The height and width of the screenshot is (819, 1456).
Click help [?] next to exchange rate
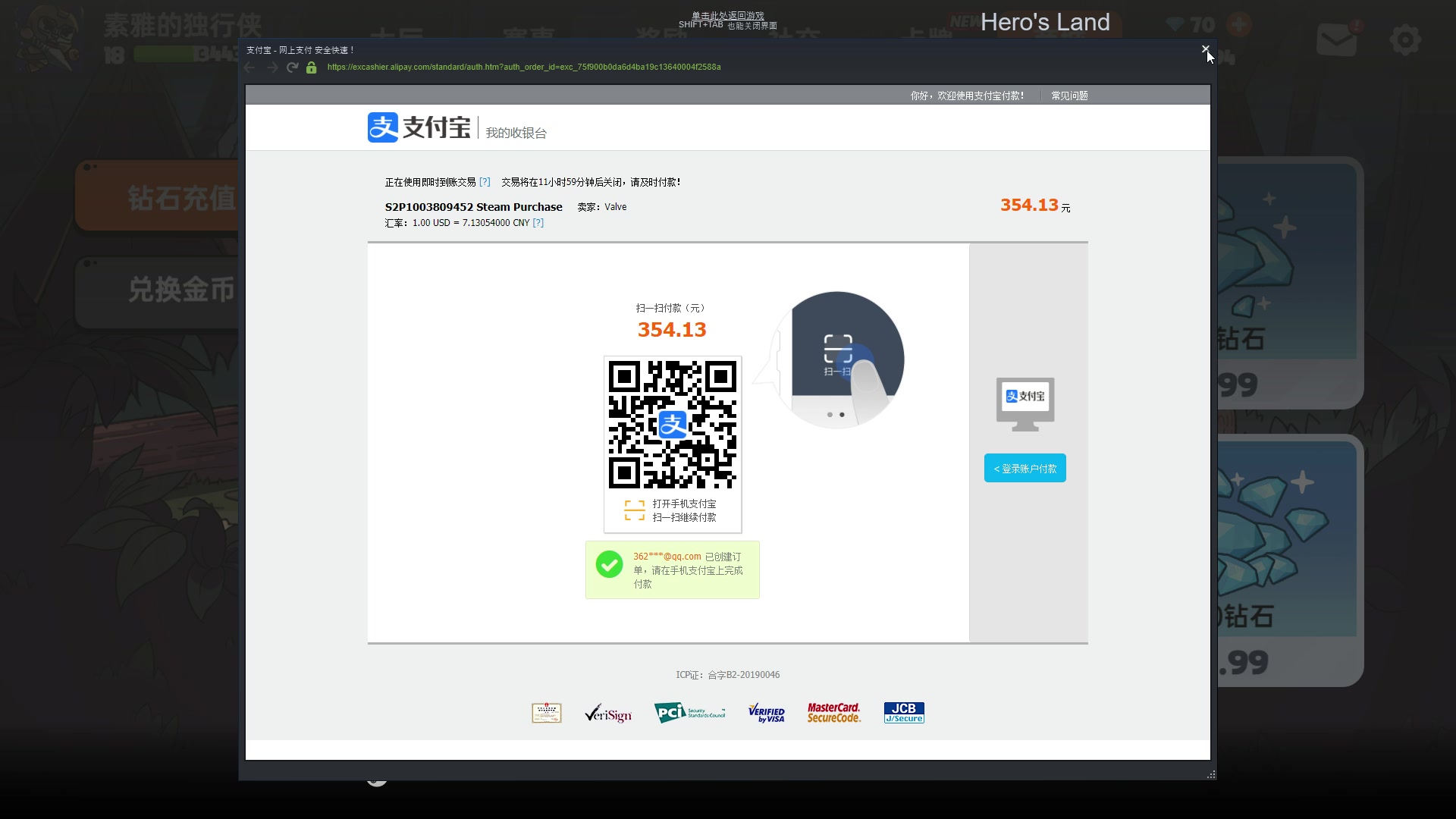[x=538, y=223]
